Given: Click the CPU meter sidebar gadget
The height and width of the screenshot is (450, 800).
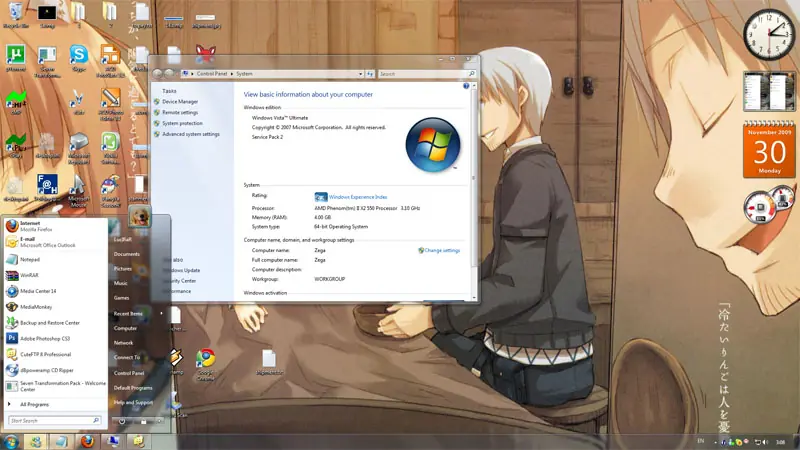Looking at the screenshot, I should pos(768,205).
